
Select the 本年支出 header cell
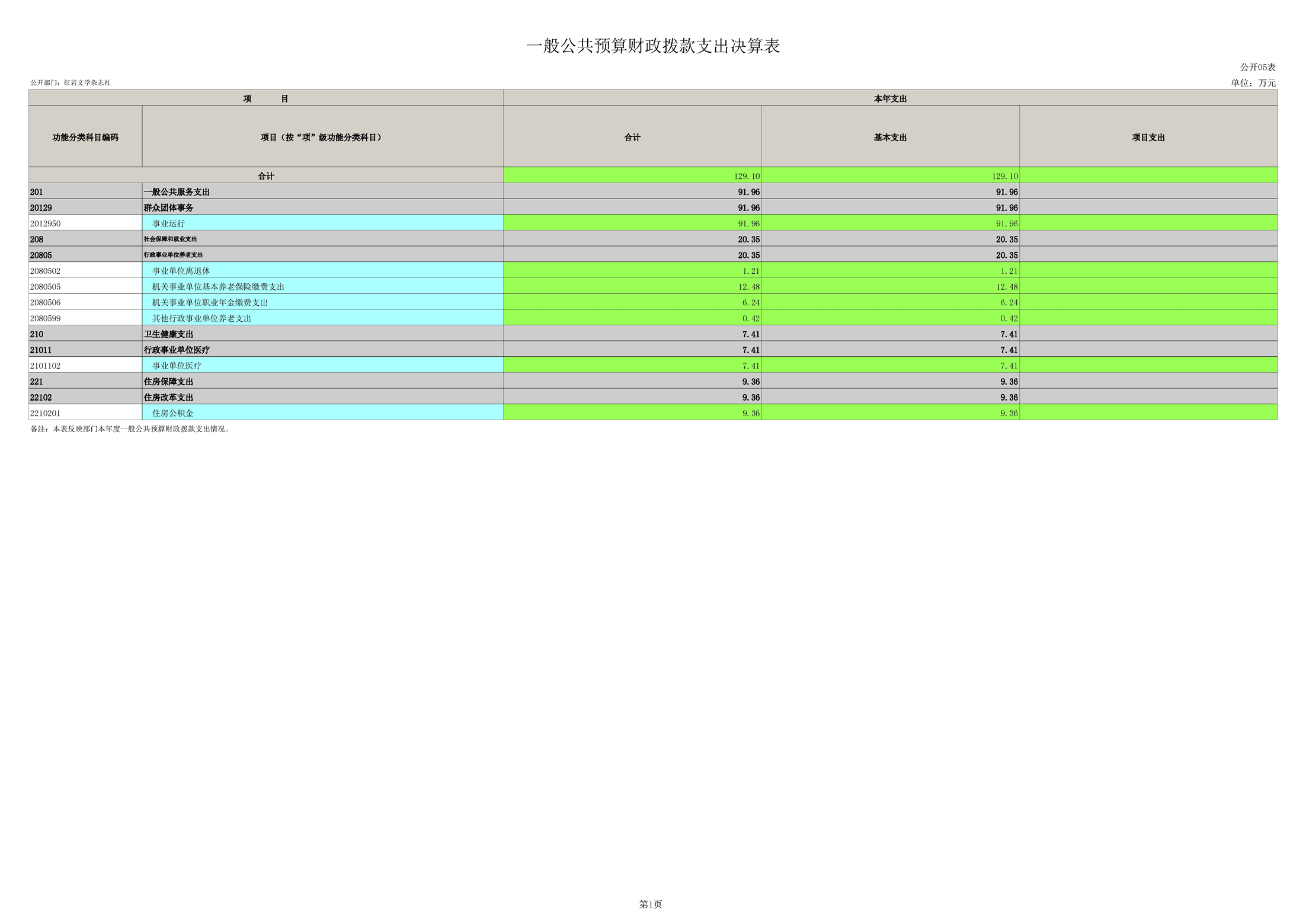tap(890, 98)
